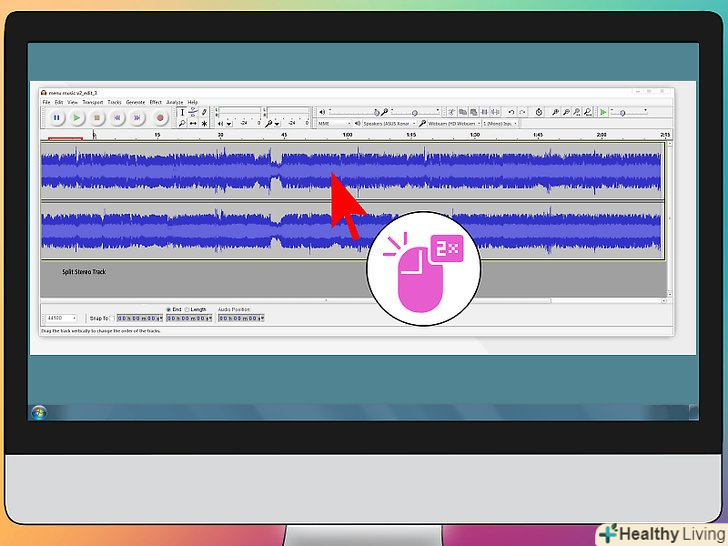Select the Draw pencil tool
The image size is (728, 546).
click(204, 112)
